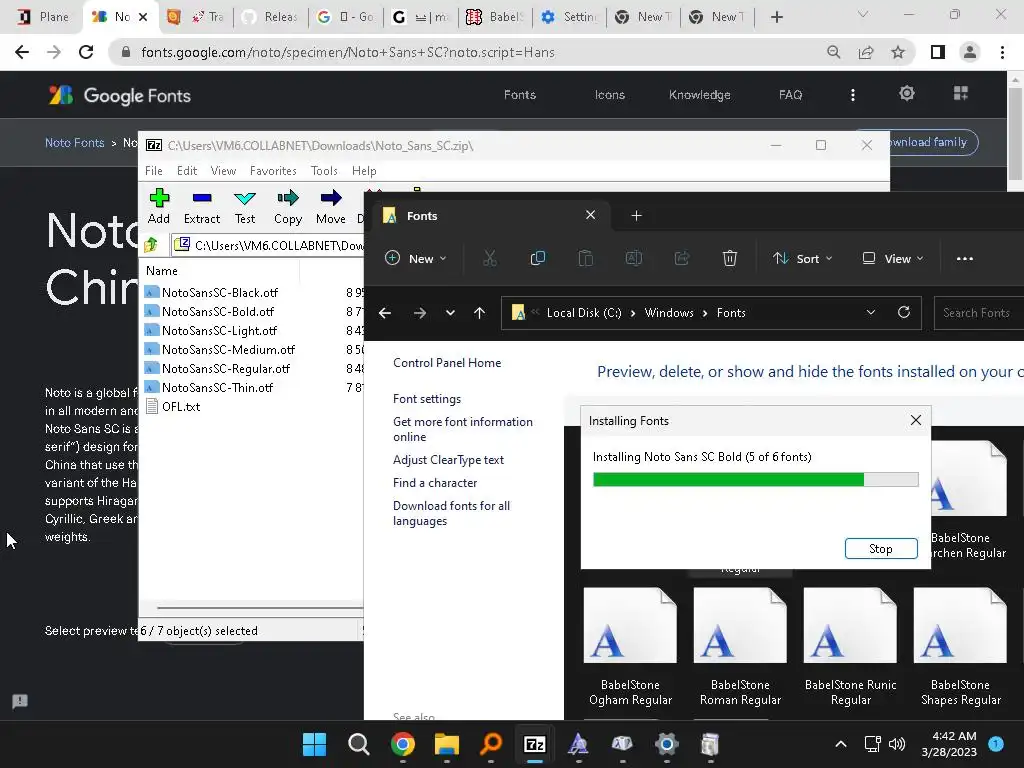Viewport: 1024px width, 768px height.
Task: Open the 7-Zip taskbar icon
Action: 535,744
